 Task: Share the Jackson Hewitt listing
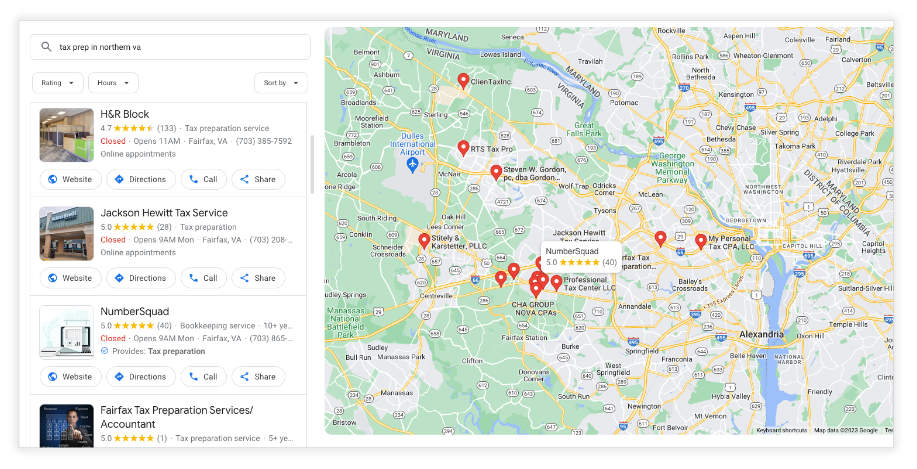point(258,278)
